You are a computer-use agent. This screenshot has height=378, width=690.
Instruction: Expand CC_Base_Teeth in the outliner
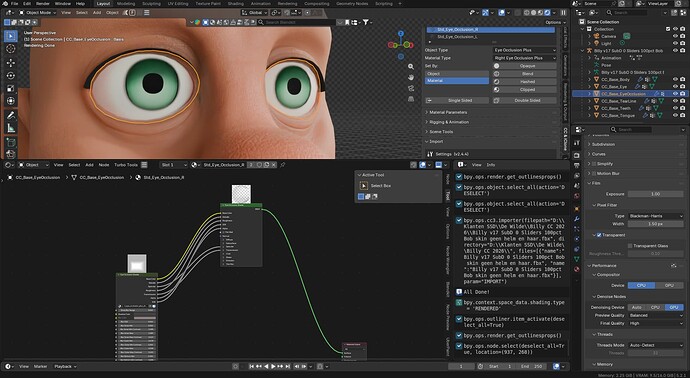pos(590,108)
